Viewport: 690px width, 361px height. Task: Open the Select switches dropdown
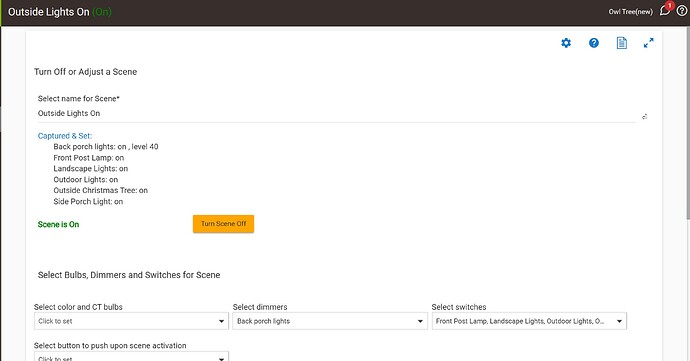[529, 321]
